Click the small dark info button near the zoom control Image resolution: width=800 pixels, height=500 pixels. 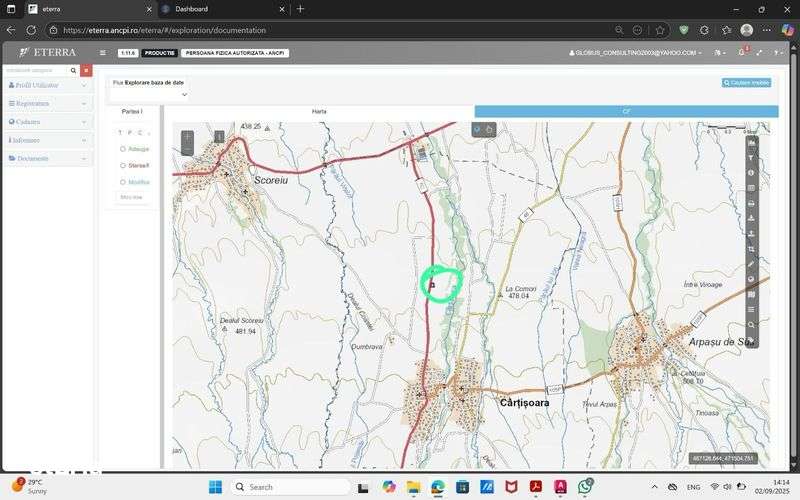tap(219, 136)
